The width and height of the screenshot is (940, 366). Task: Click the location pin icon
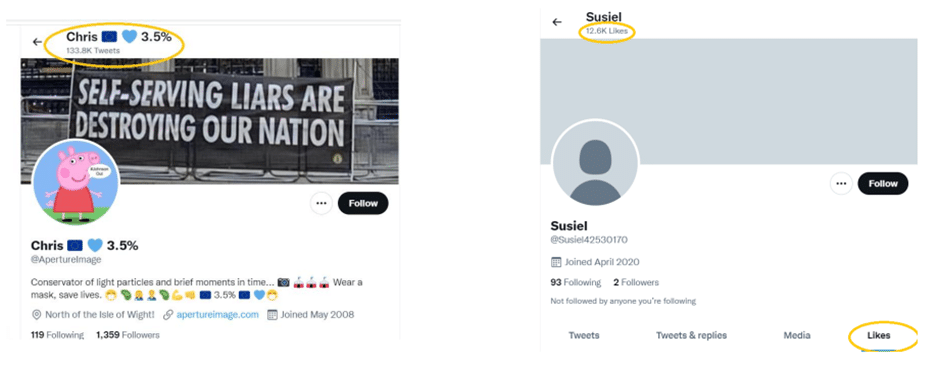point(36,314)
